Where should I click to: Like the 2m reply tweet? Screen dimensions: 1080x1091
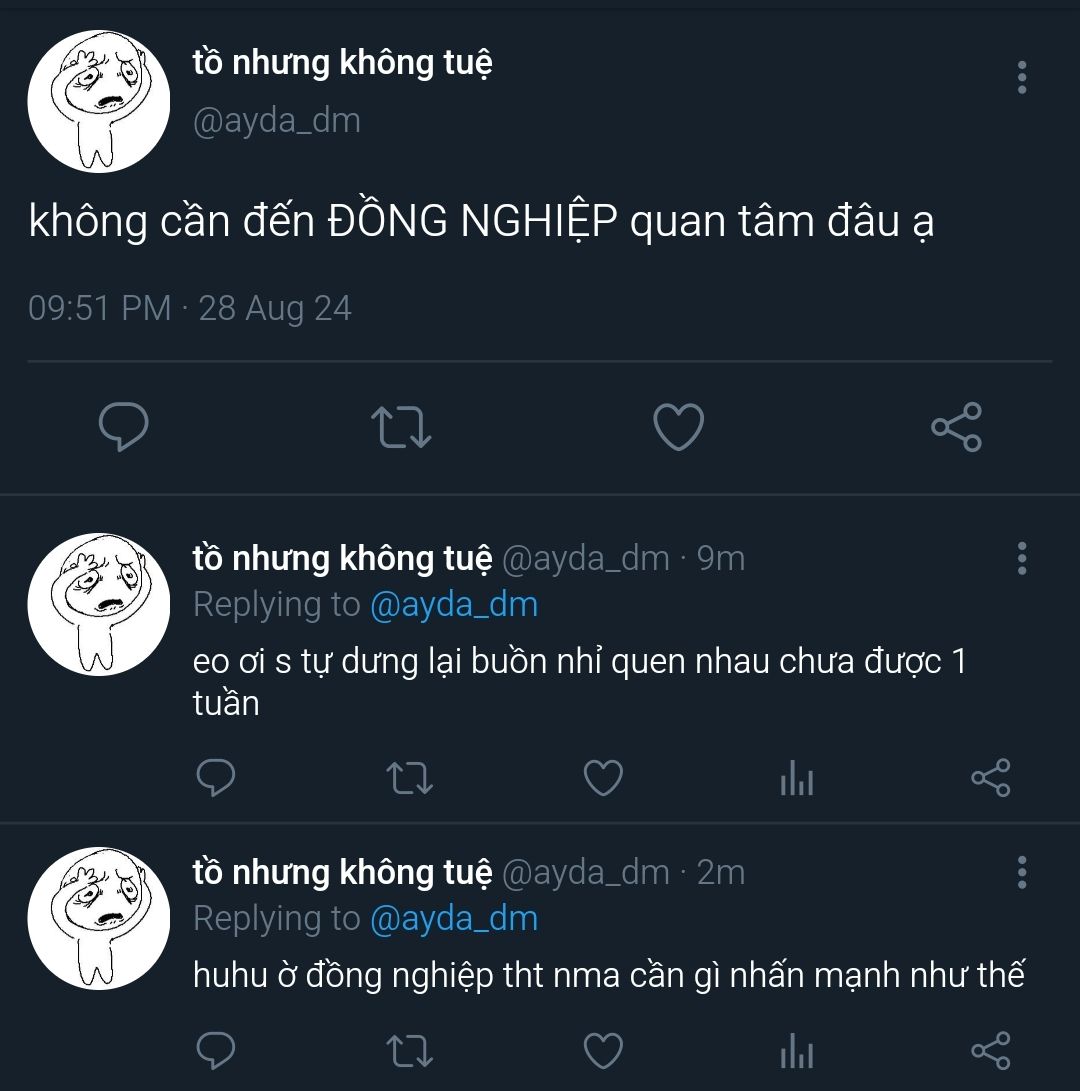click(x=603, y=1051)
